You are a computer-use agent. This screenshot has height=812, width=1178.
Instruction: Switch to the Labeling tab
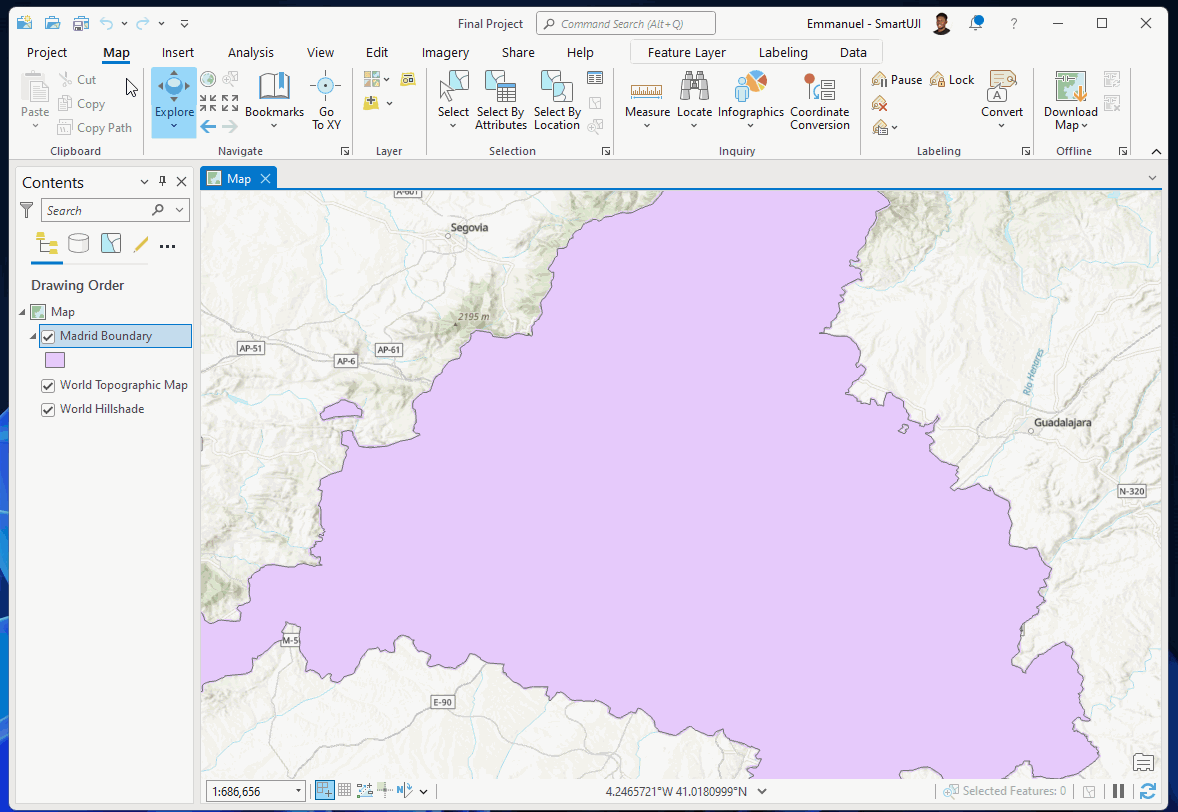(783, 53)
